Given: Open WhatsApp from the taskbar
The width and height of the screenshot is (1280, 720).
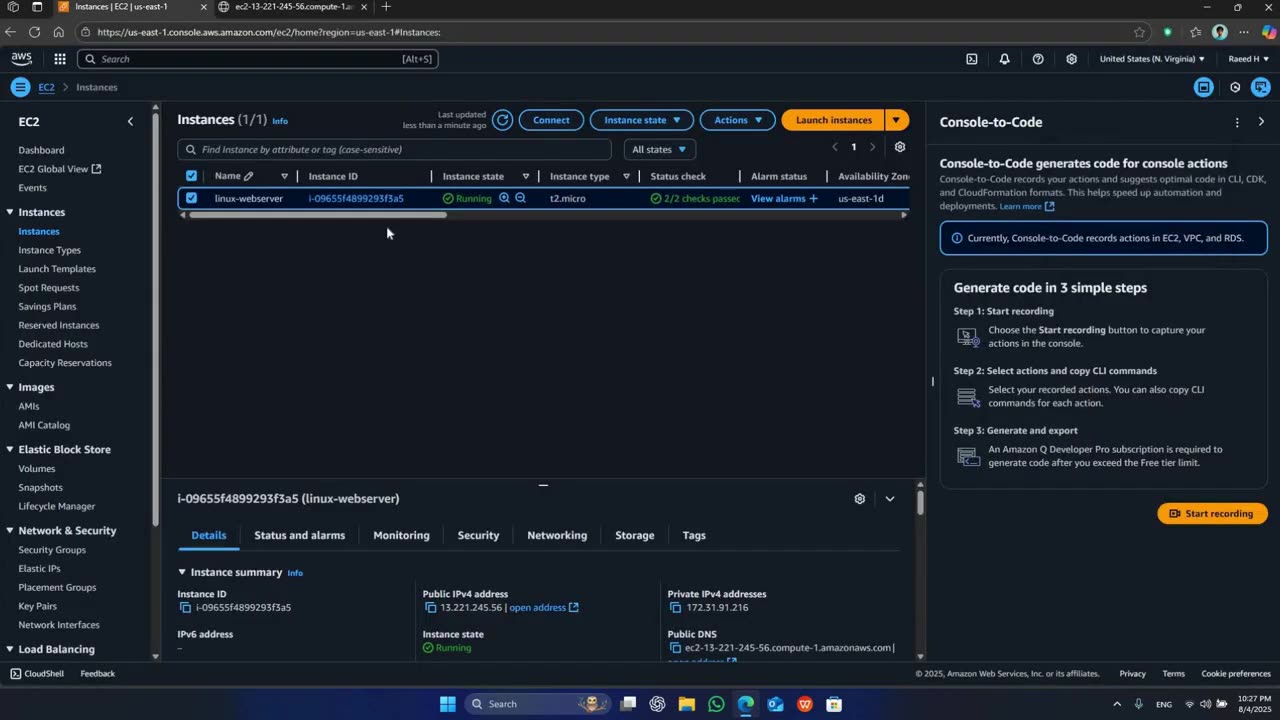Looking at the screenshot, I should tap(716, 704).
